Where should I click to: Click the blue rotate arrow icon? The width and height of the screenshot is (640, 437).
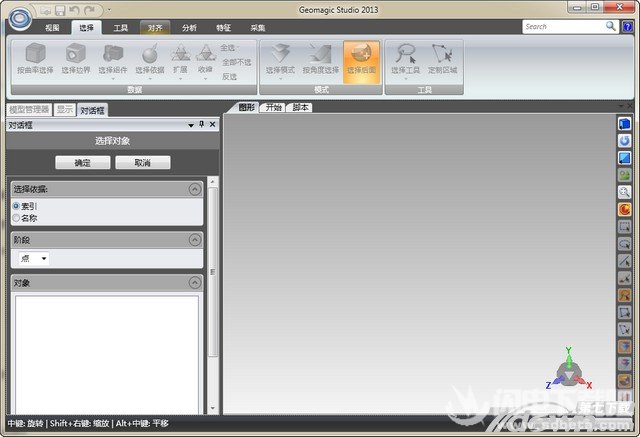[x=624, y=141]
